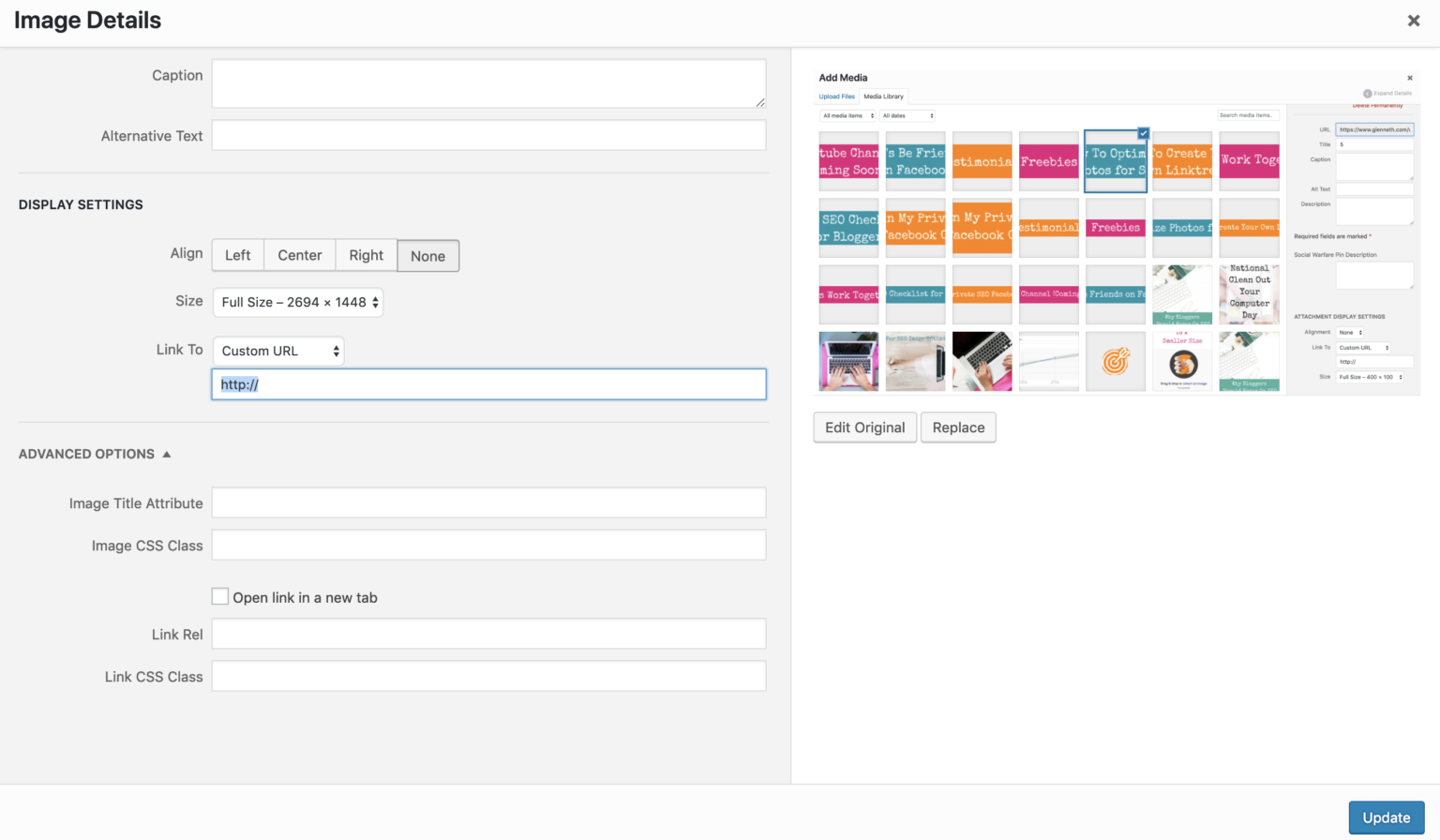Viewport: 1440px width, 840px height.
Task: Open the Size dropdown showing Full Size
Action: click(x=297, y=302)
